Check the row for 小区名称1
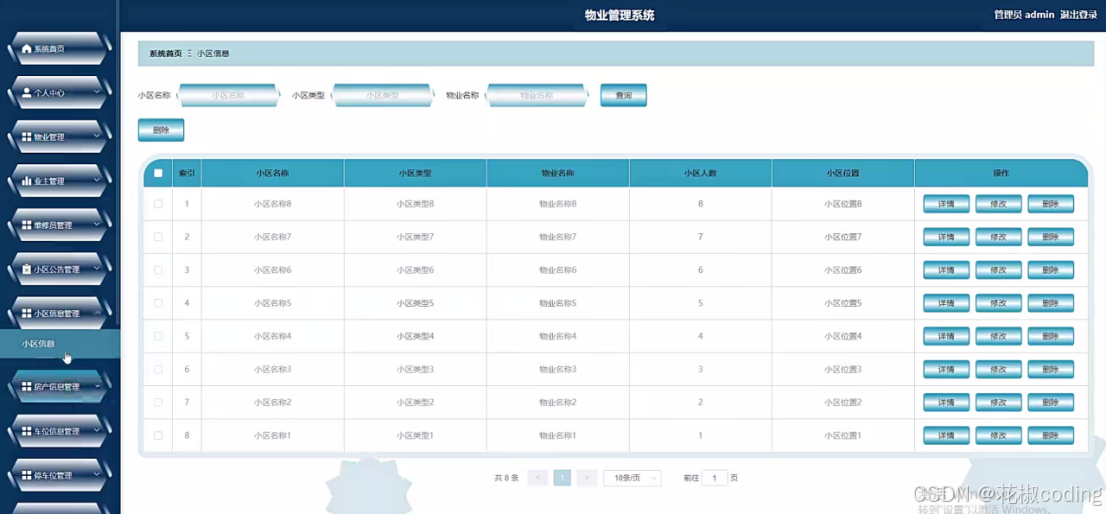The width and height of the screenshot is (1106, 514). (158, 436)
